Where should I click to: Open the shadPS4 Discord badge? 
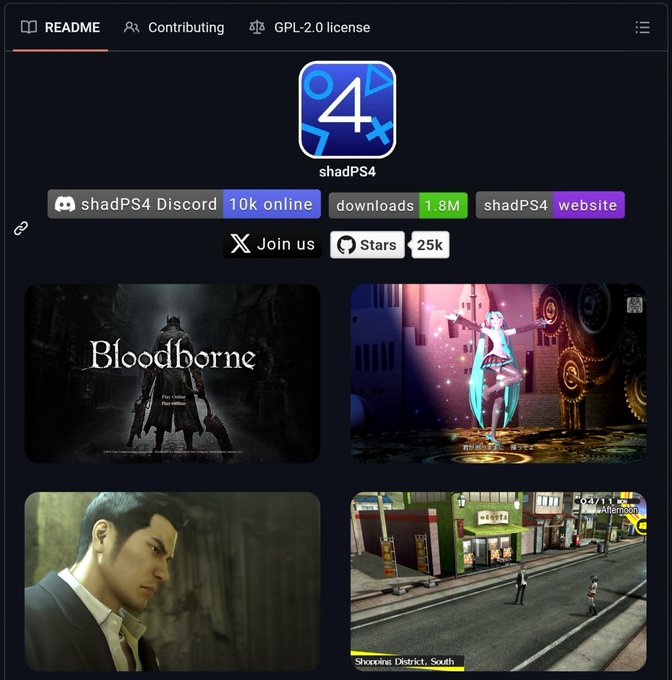pos(184,204)
